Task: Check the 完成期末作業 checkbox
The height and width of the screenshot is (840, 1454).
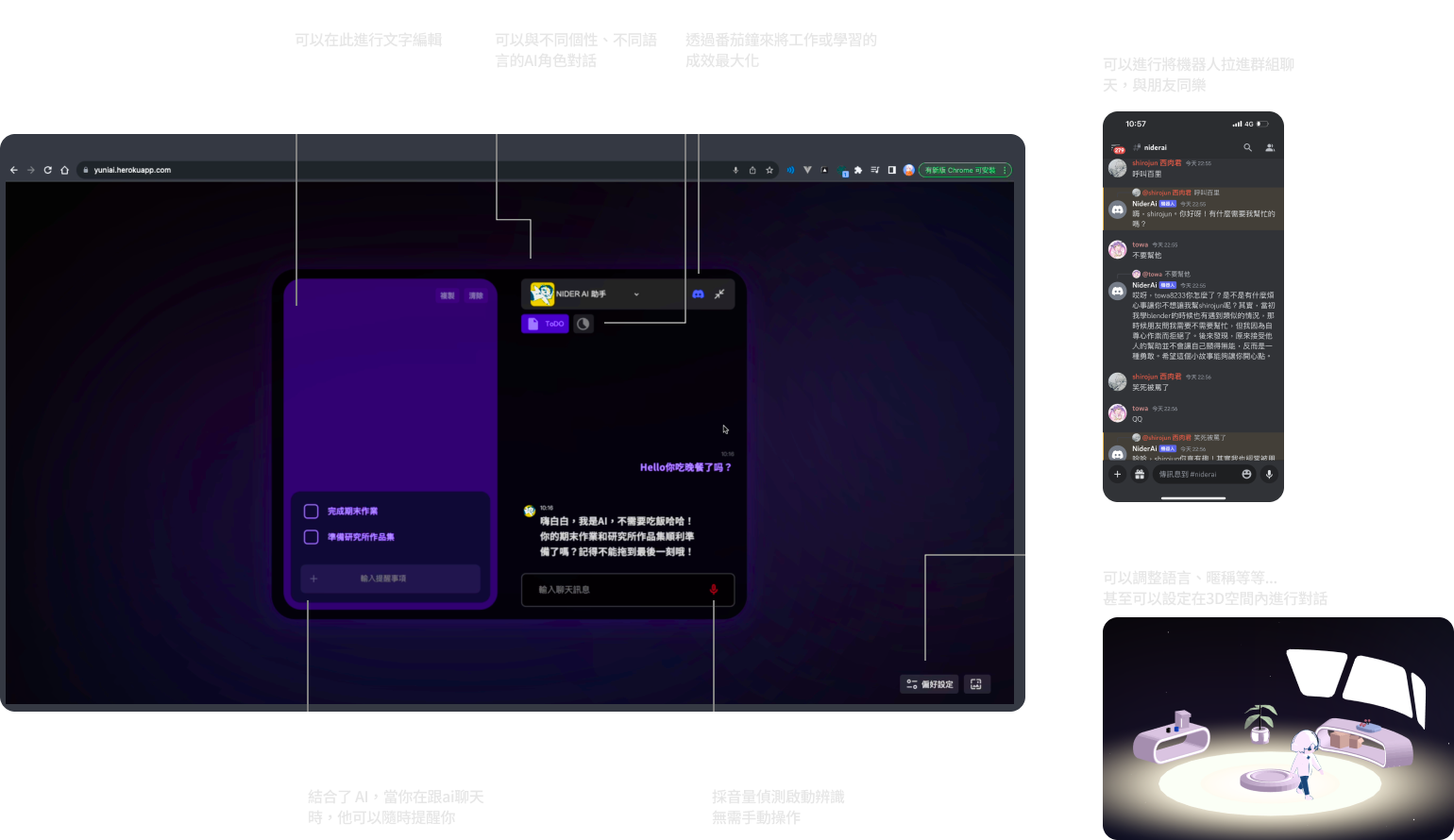Action: tap(311, 512)
